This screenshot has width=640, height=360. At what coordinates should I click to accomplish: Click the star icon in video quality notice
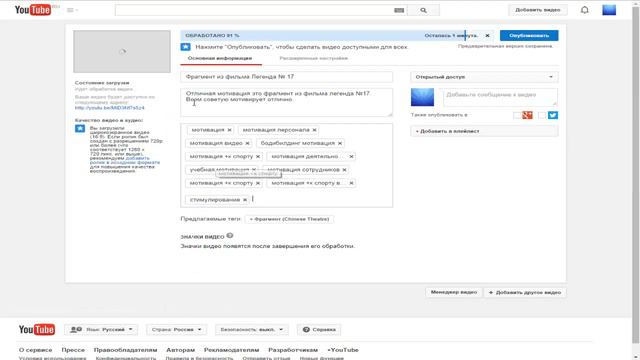pyautogui.click(x=80, y=129)
